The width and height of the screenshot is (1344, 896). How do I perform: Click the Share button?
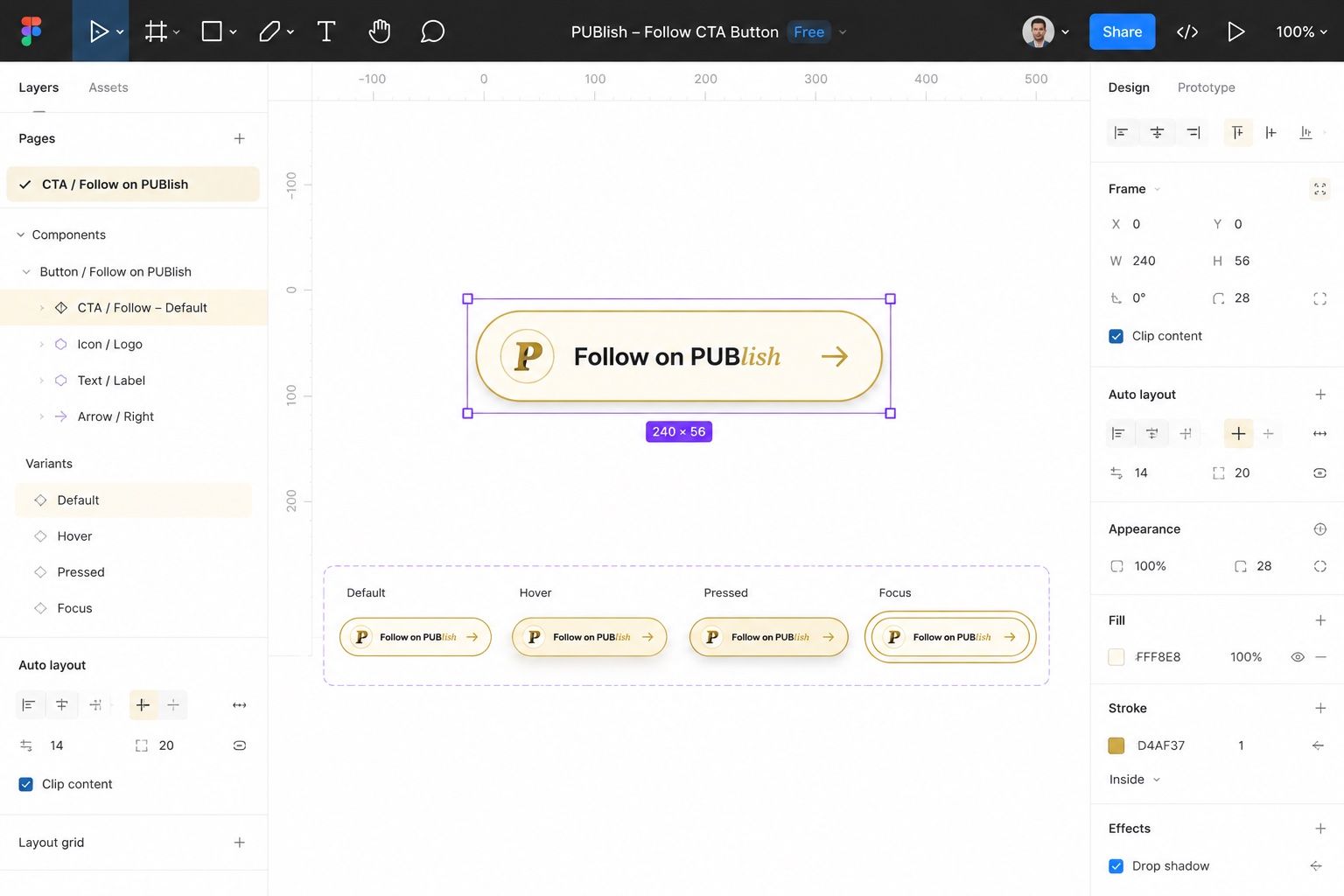tap(1122, 31)
